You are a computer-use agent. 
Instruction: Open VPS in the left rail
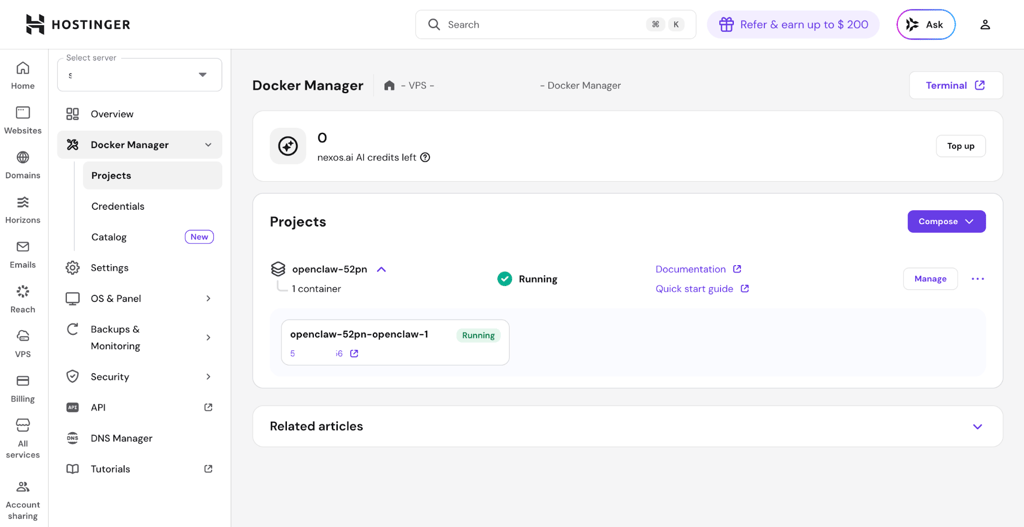[x=23, y=343]
